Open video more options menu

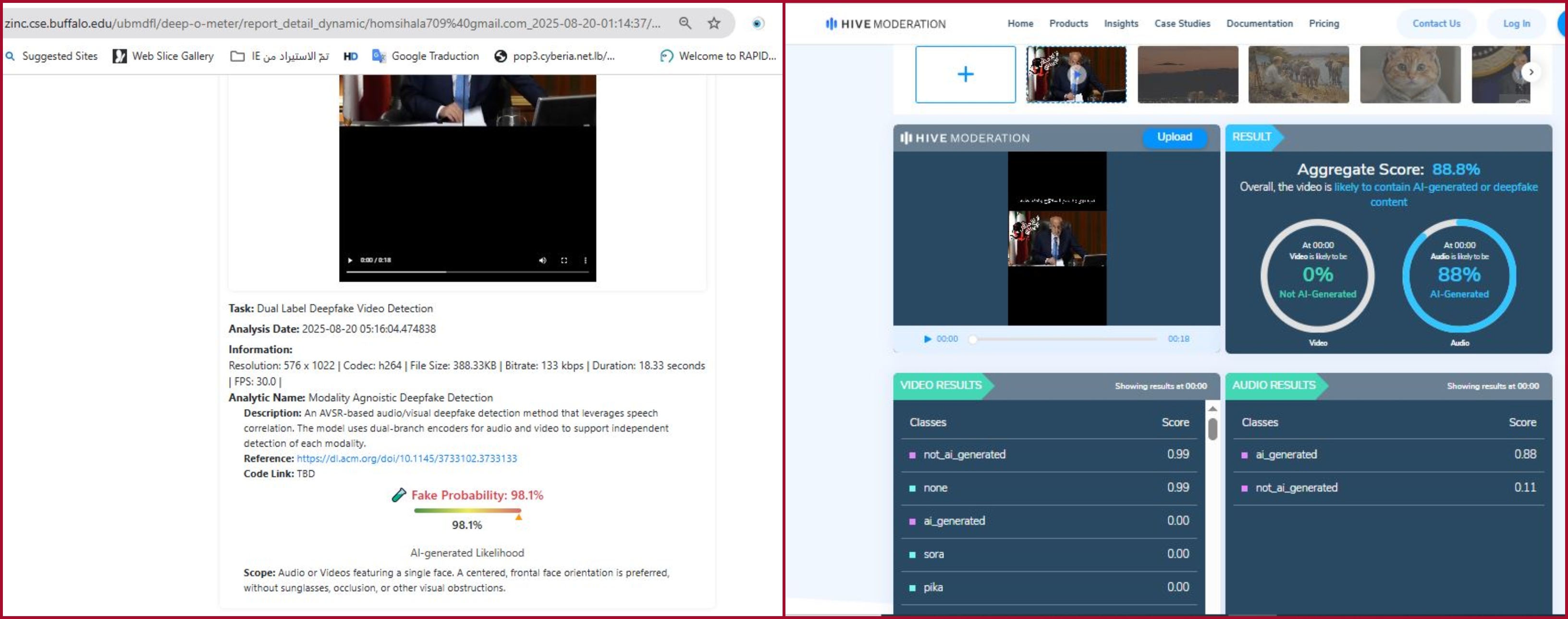tap(586, 260)
